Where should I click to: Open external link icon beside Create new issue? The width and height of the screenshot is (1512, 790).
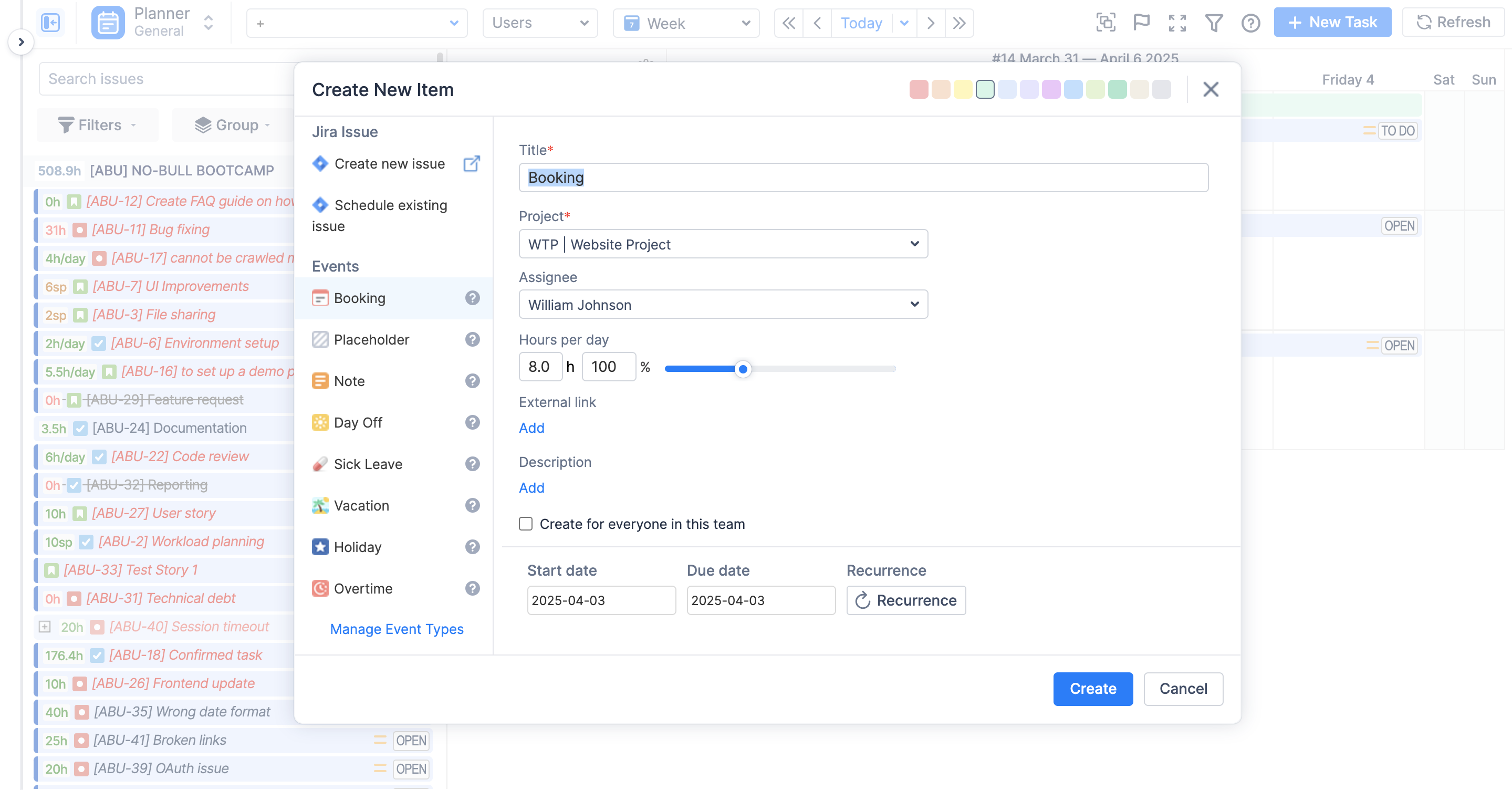pyautogui.click(x=471, y=164)
